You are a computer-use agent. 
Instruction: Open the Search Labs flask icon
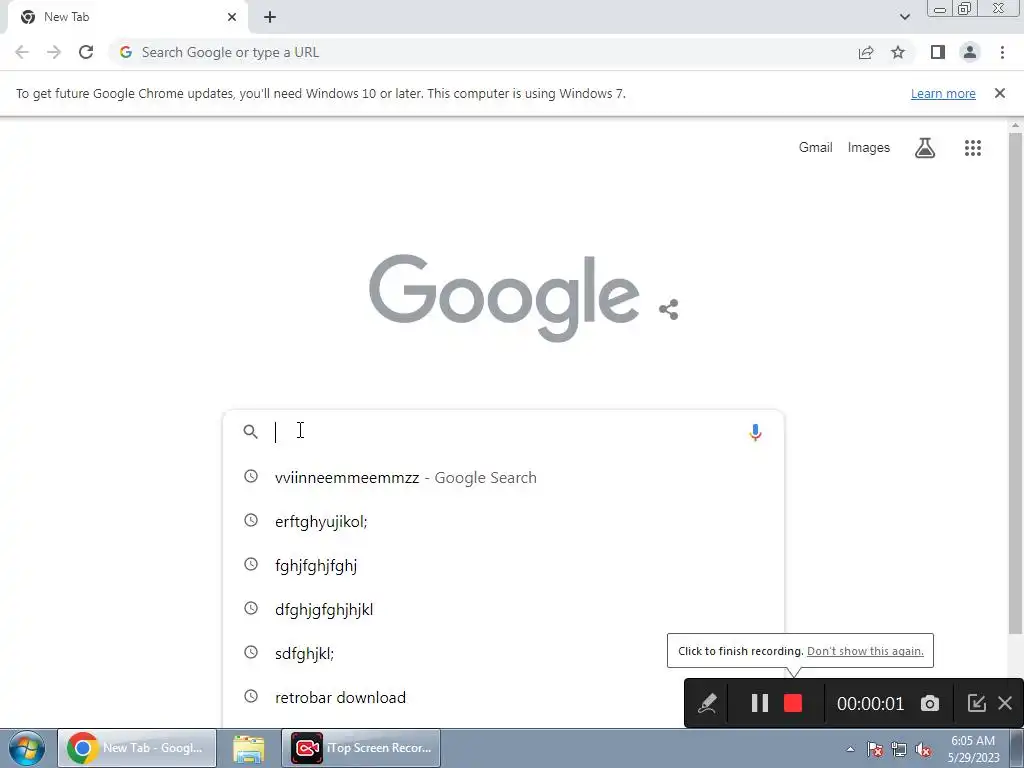click(x=925, y=148)
